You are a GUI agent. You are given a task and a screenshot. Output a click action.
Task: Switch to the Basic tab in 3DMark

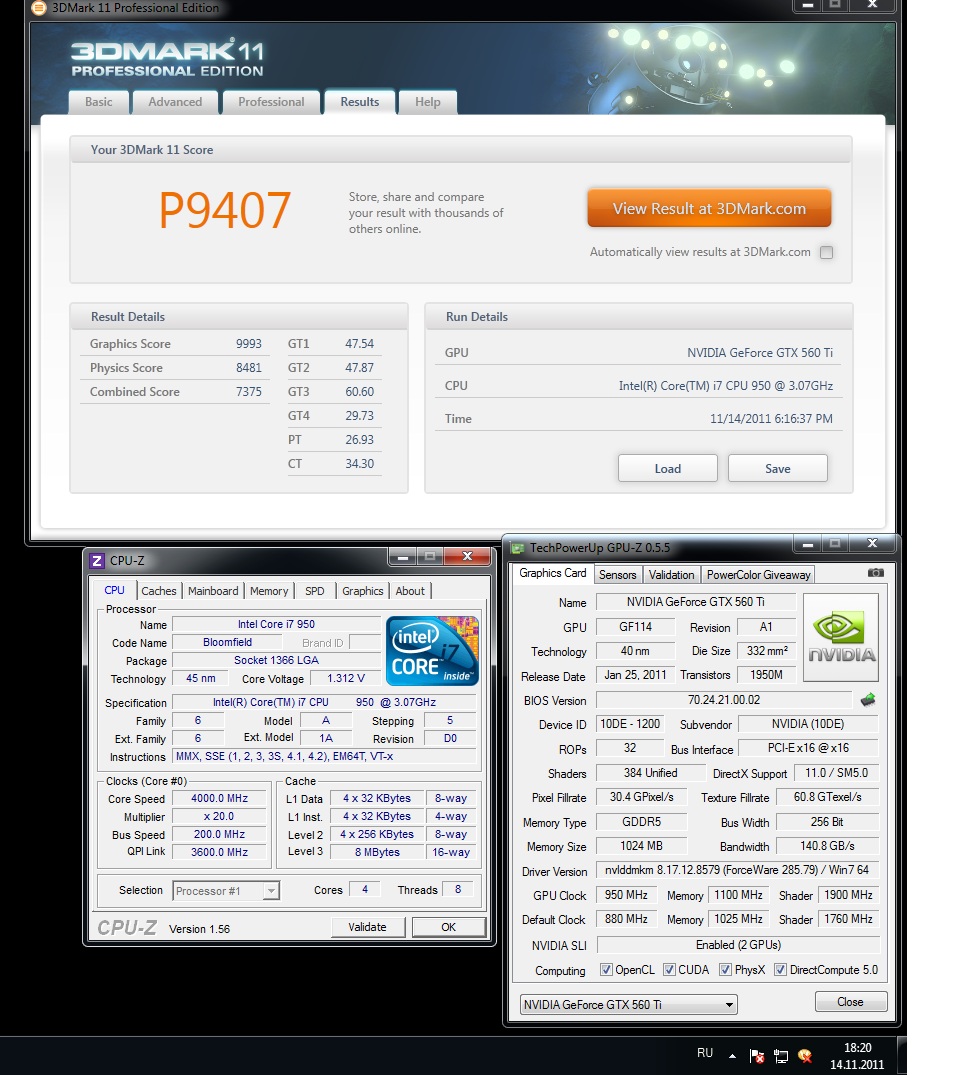click(99, 102)
